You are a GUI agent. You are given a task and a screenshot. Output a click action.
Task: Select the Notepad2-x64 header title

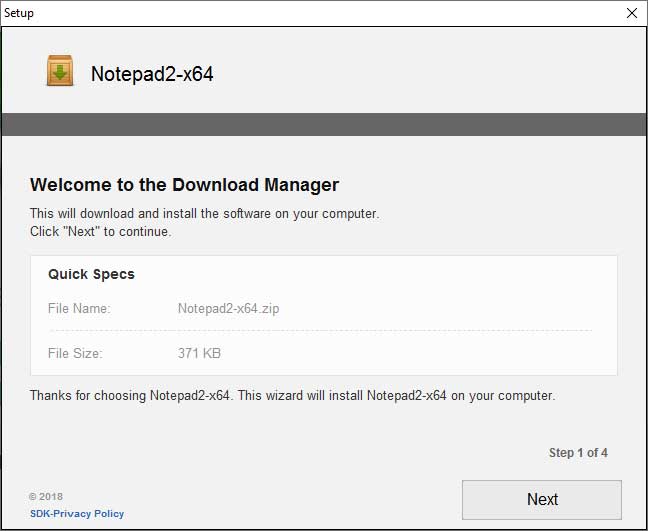[x=152, y=74]
